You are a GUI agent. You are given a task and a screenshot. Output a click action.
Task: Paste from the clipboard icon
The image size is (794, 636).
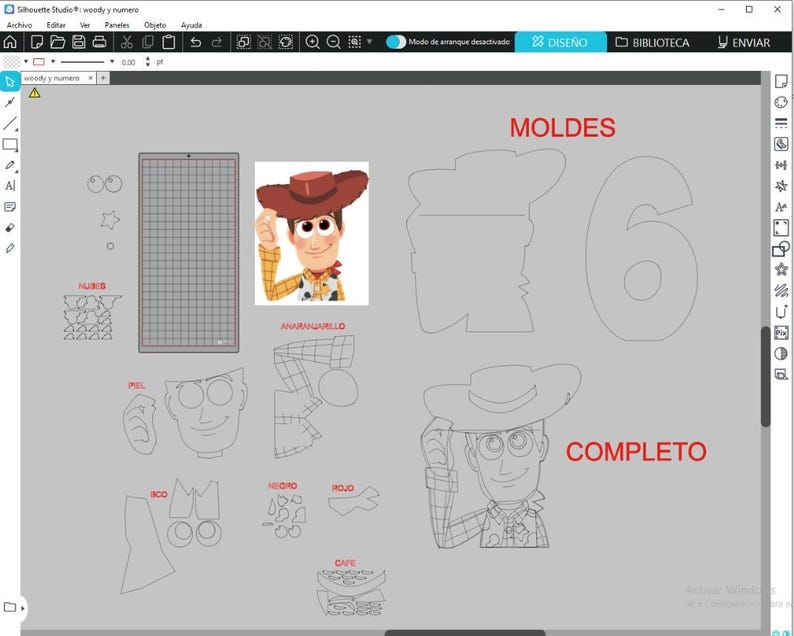169,42
